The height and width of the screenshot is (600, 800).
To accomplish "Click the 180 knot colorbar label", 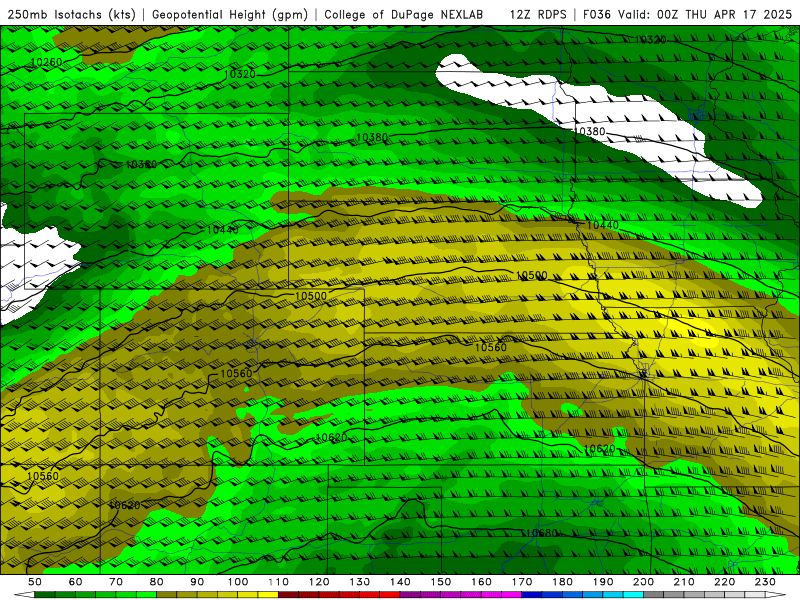I will pyautogui.click(x=562, y=582).
